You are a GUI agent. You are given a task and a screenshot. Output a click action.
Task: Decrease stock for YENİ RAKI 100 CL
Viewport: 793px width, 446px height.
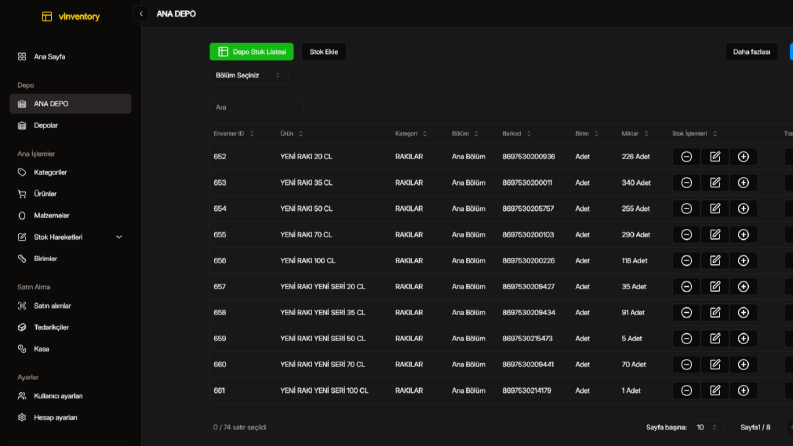[686, 260]
